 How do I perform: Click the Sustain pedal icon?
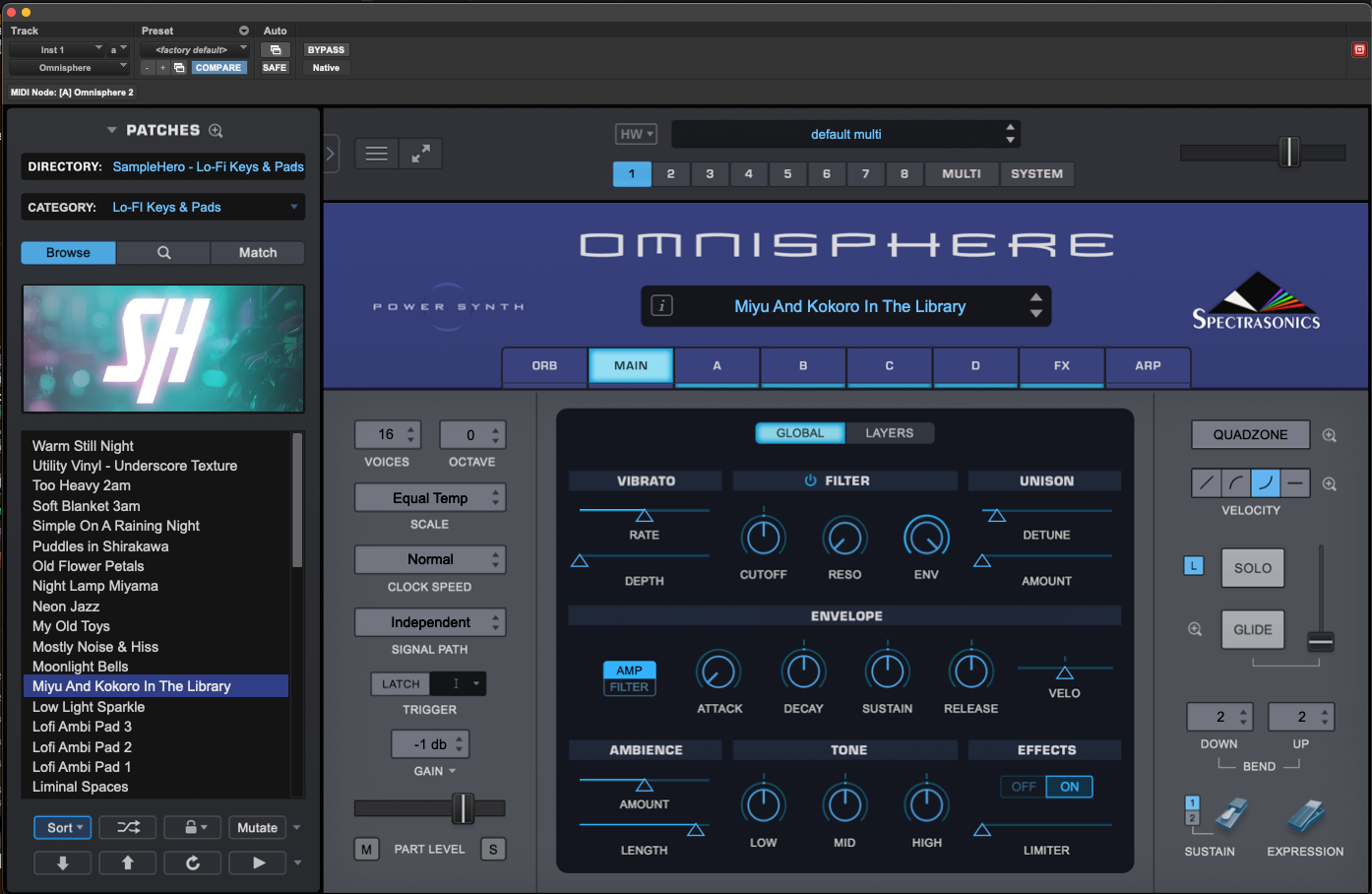pyautogui.click(x=1229, y=816)
